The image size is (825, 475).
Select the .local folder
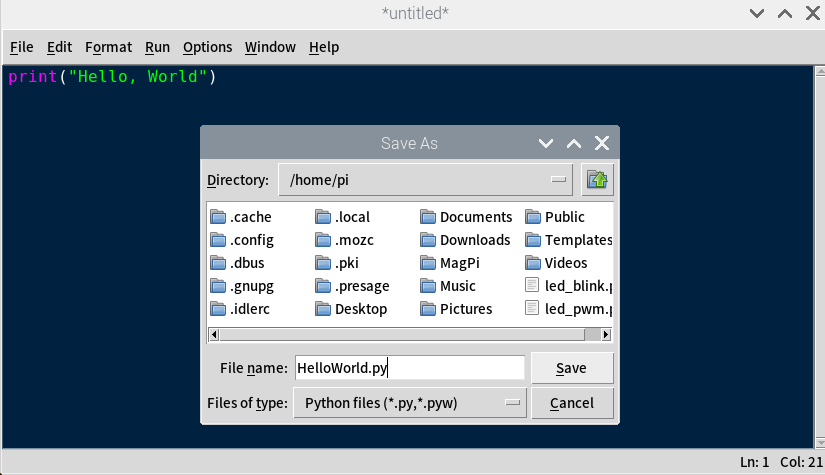(x=343, y=217)
